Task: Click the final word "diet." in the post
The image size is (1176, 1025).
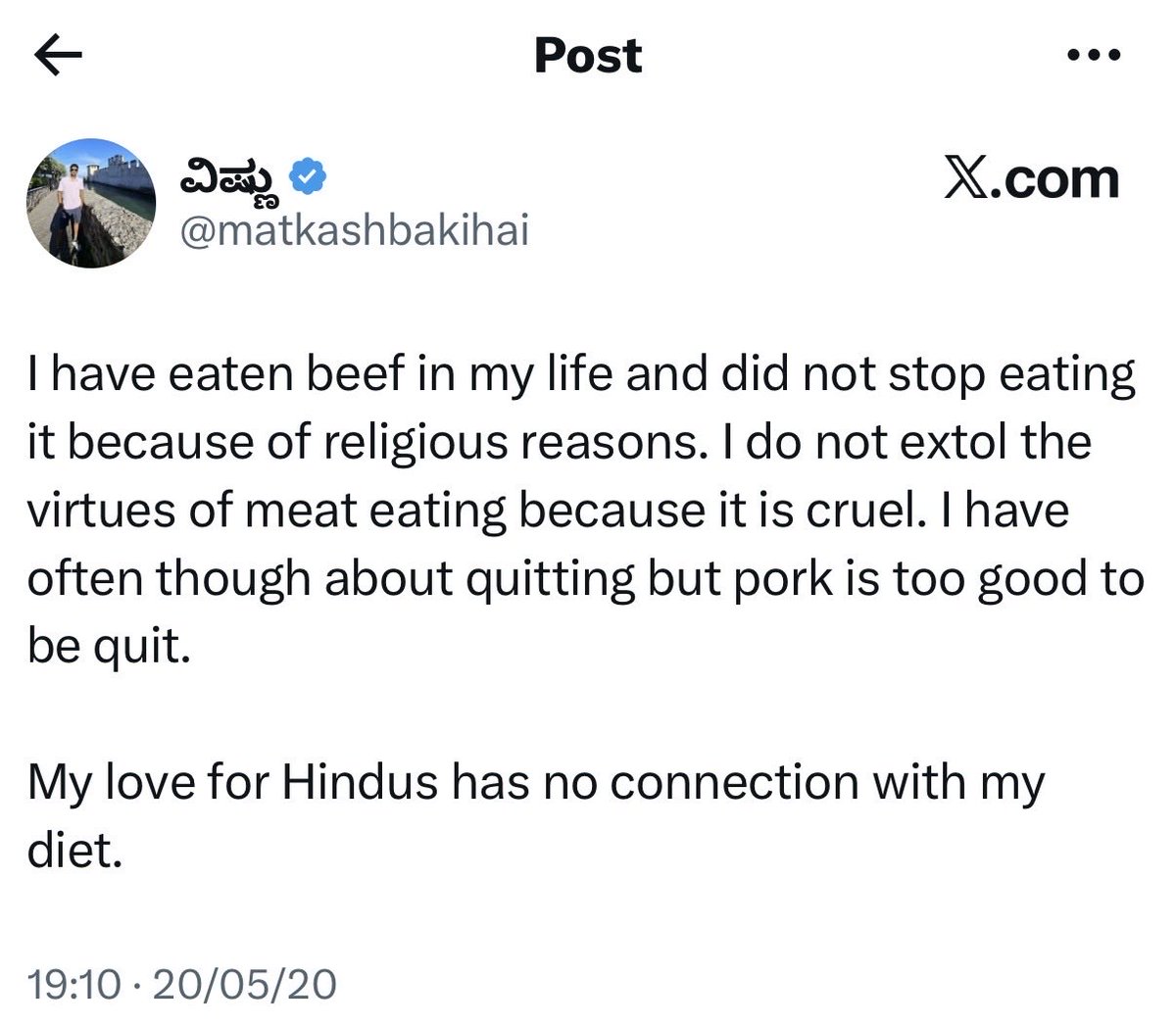Action: [74, 851]
